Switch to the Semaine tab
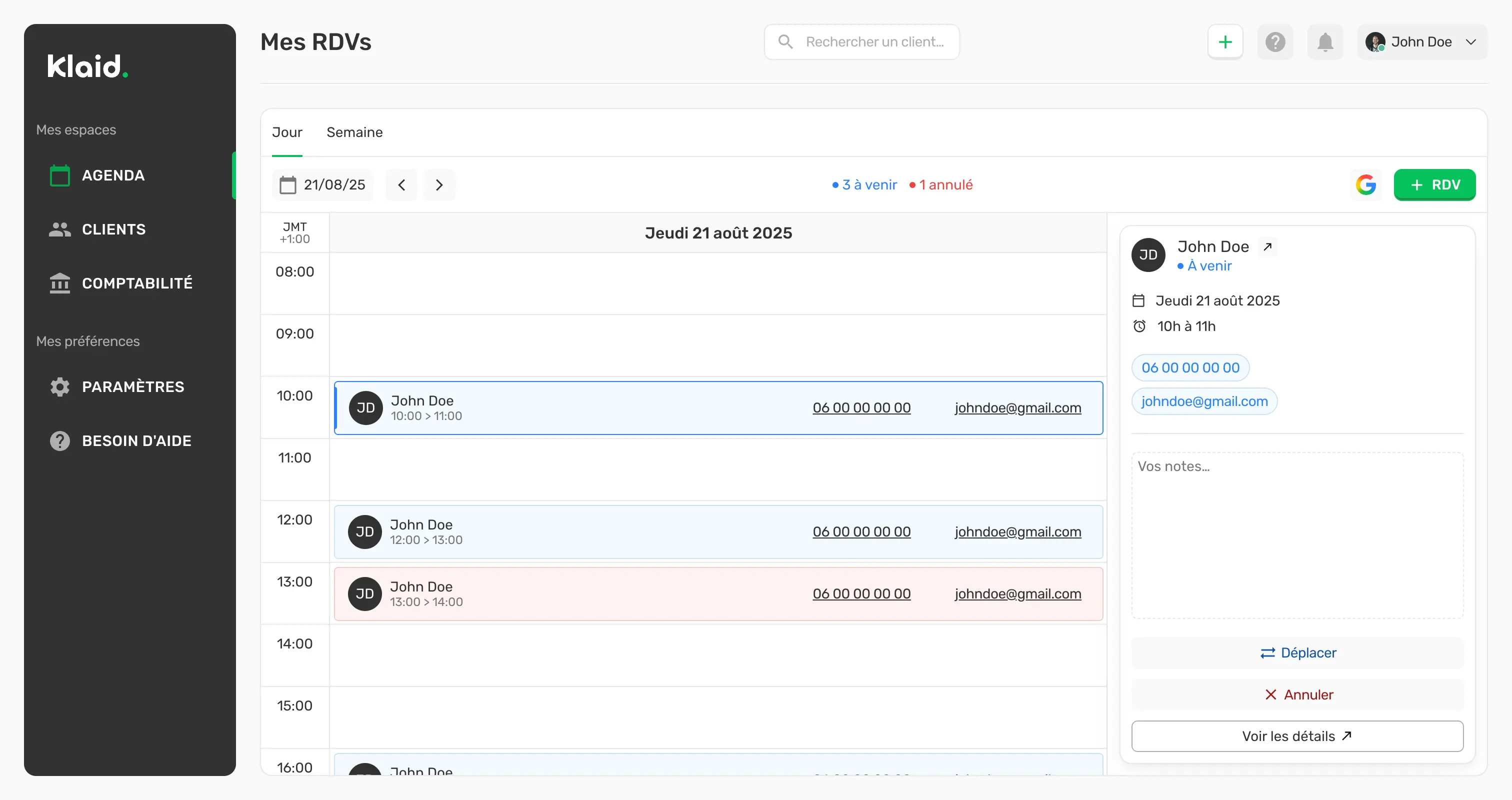The width and height of the screenshot is (1512, 800). click(354, 132)
